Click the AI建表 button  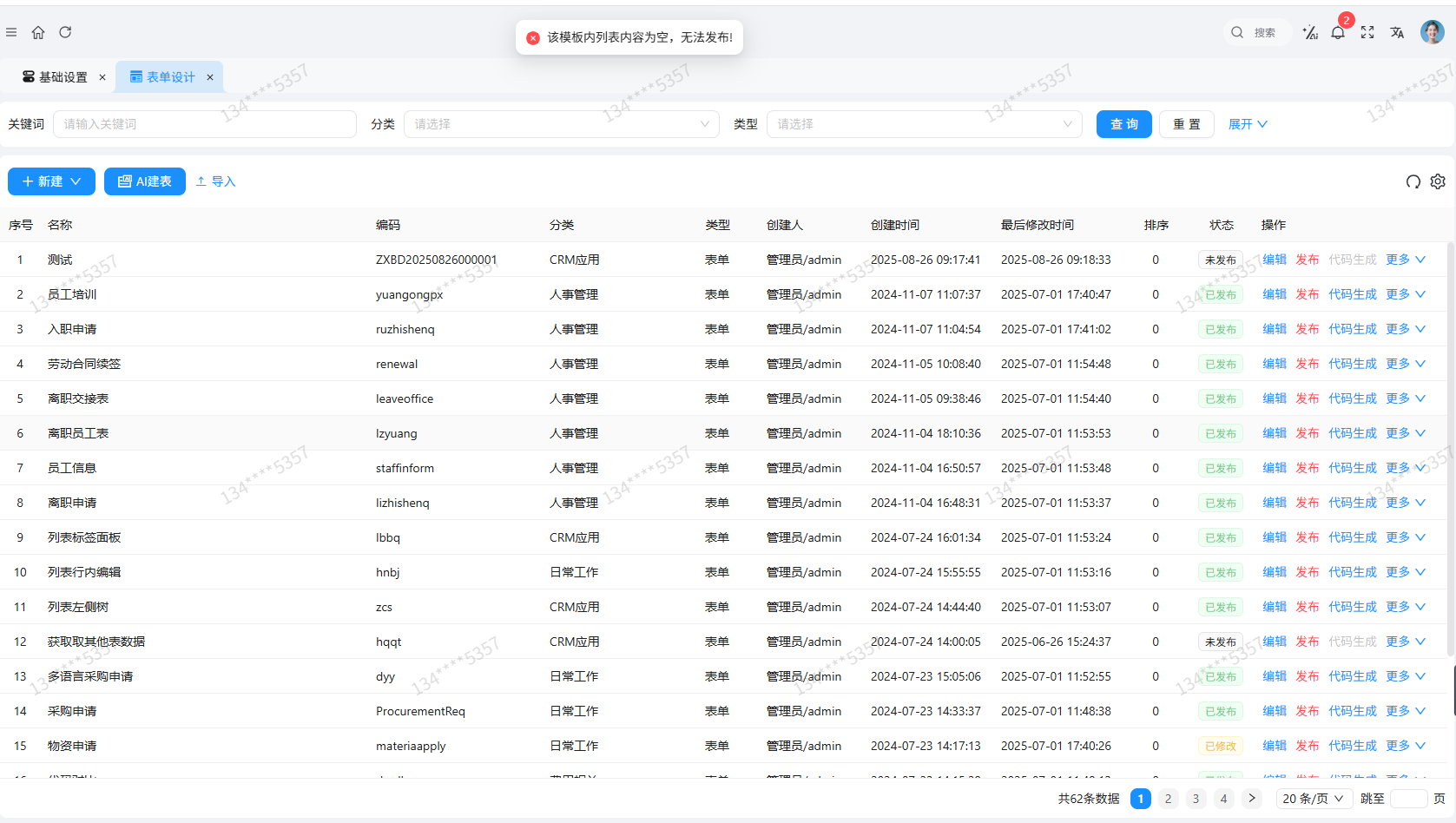coord(145,181)
